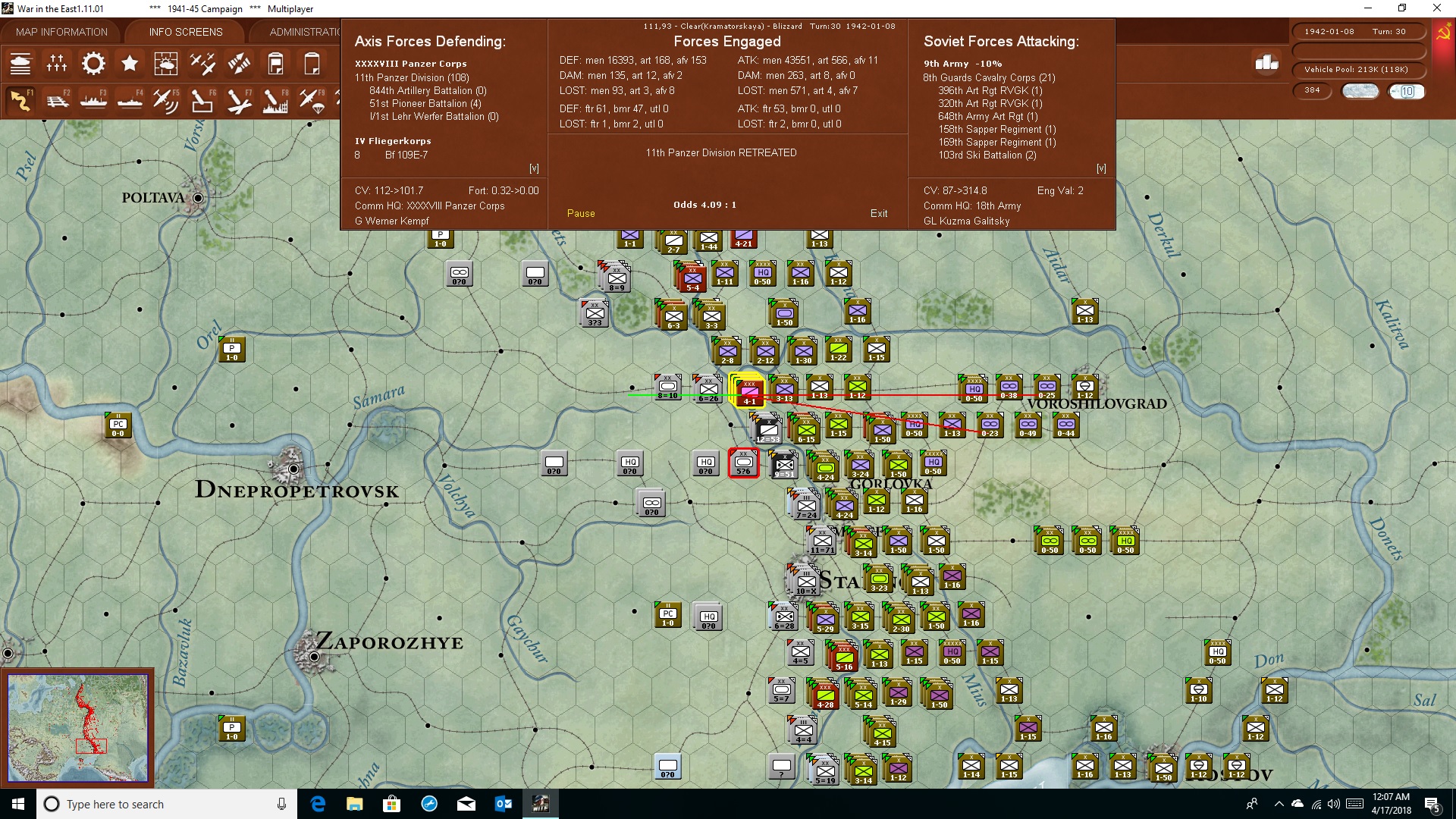This screenshot has width=1456, height=819.
Task: Open the clipboard icon with flag
Action: (x=275, y=64)
